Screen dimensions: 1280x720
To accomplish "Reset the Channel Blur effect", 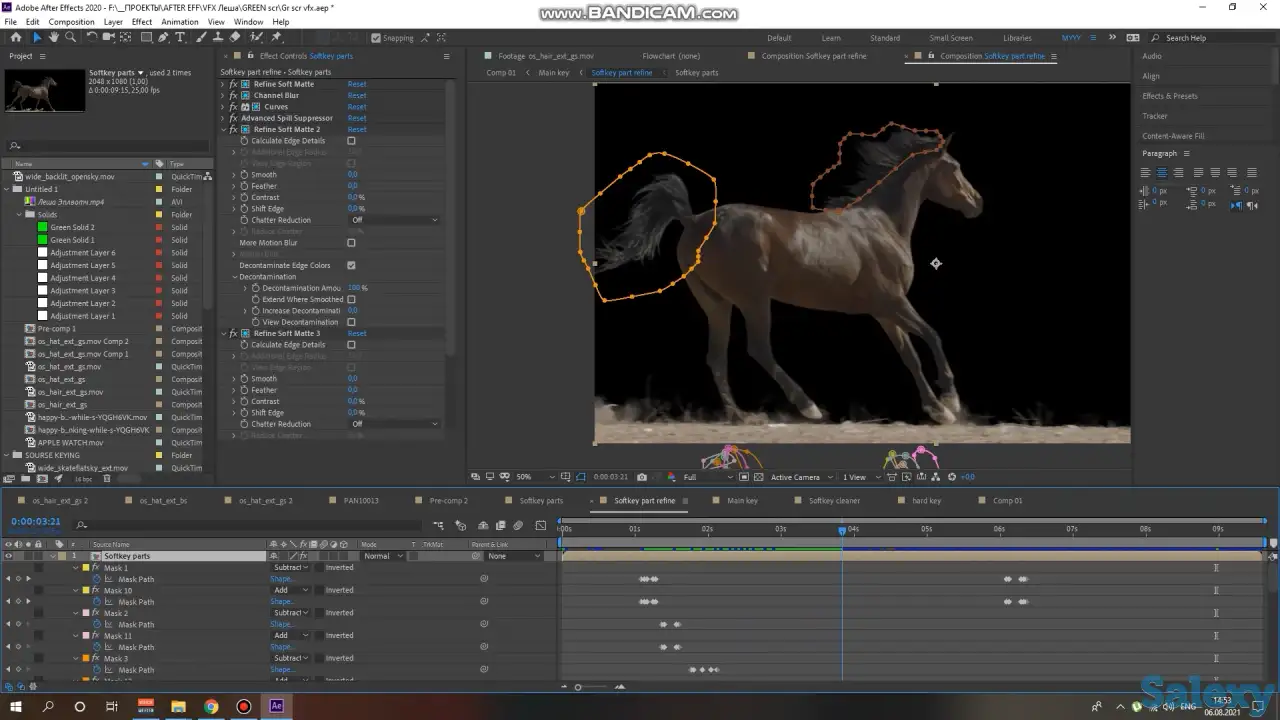I will pos(357,95).
